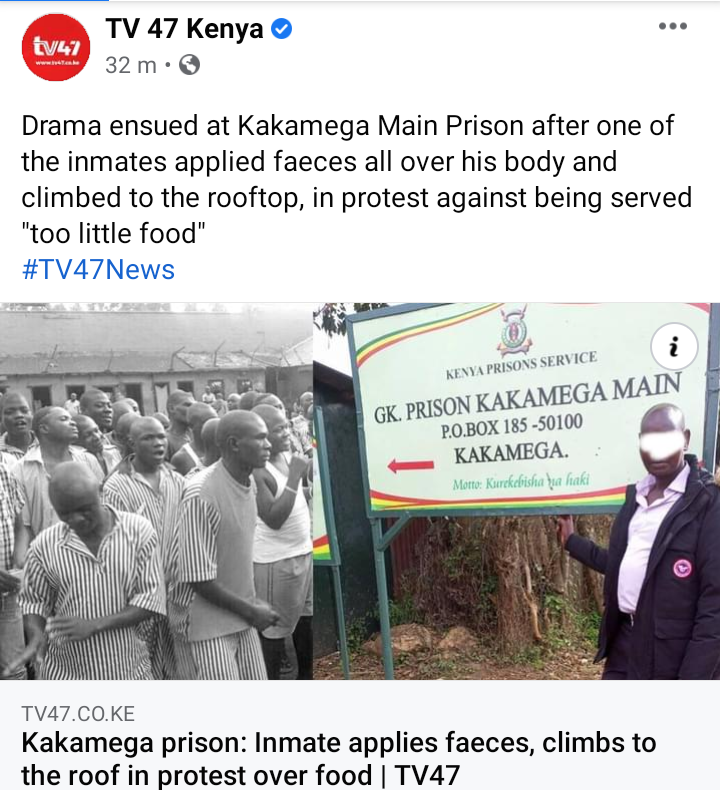The width and height of the screenshot is (720, 790).
Task: Open the Kakamega prison article headline
Action: coord(339,759)
